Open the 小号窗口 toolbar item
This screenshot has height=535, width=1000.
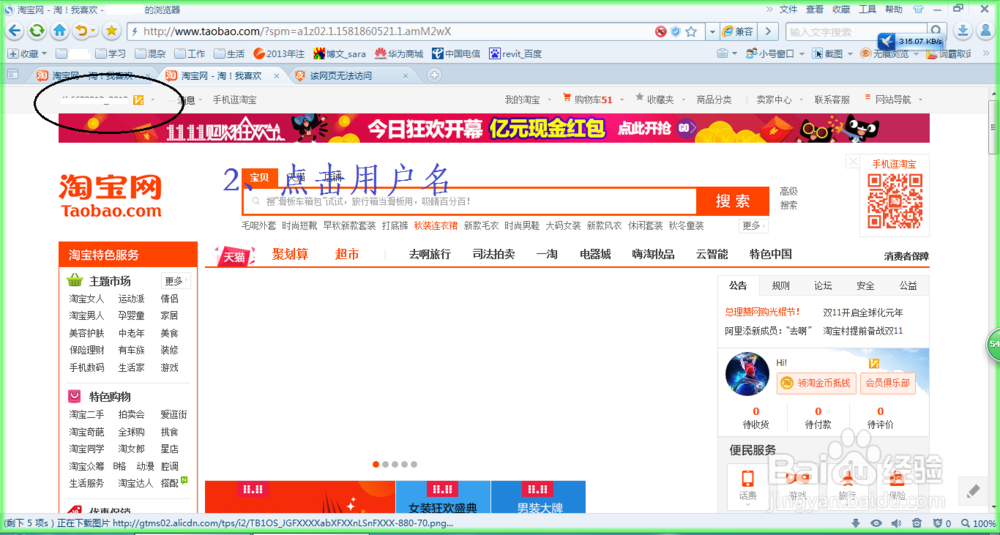(769, 54)
